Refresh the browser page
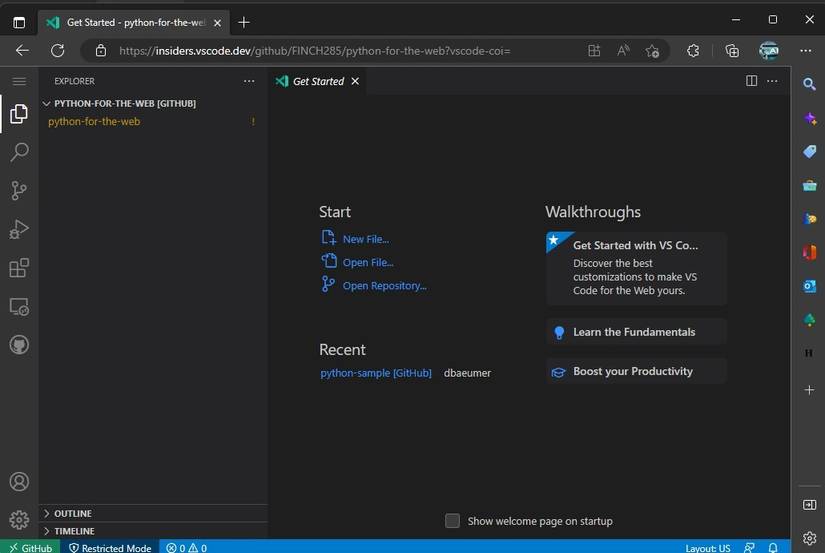Viewport: 825px width, 553px height. pos(57,51)
